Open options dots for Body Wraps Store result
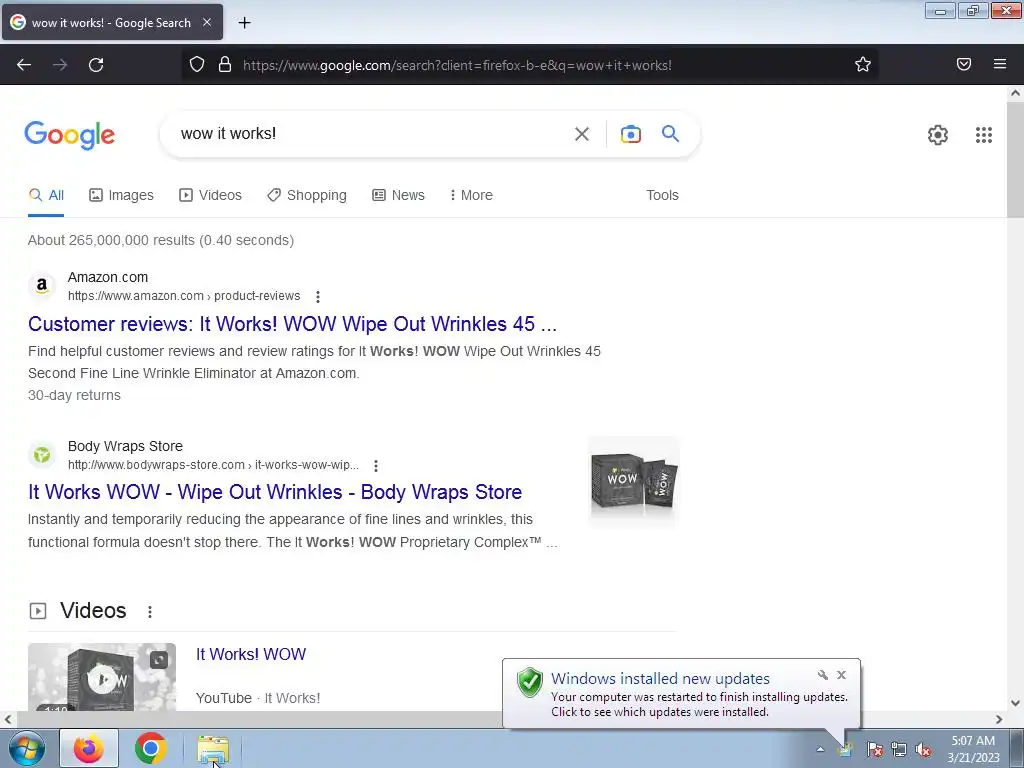 (x=376, y=466)
